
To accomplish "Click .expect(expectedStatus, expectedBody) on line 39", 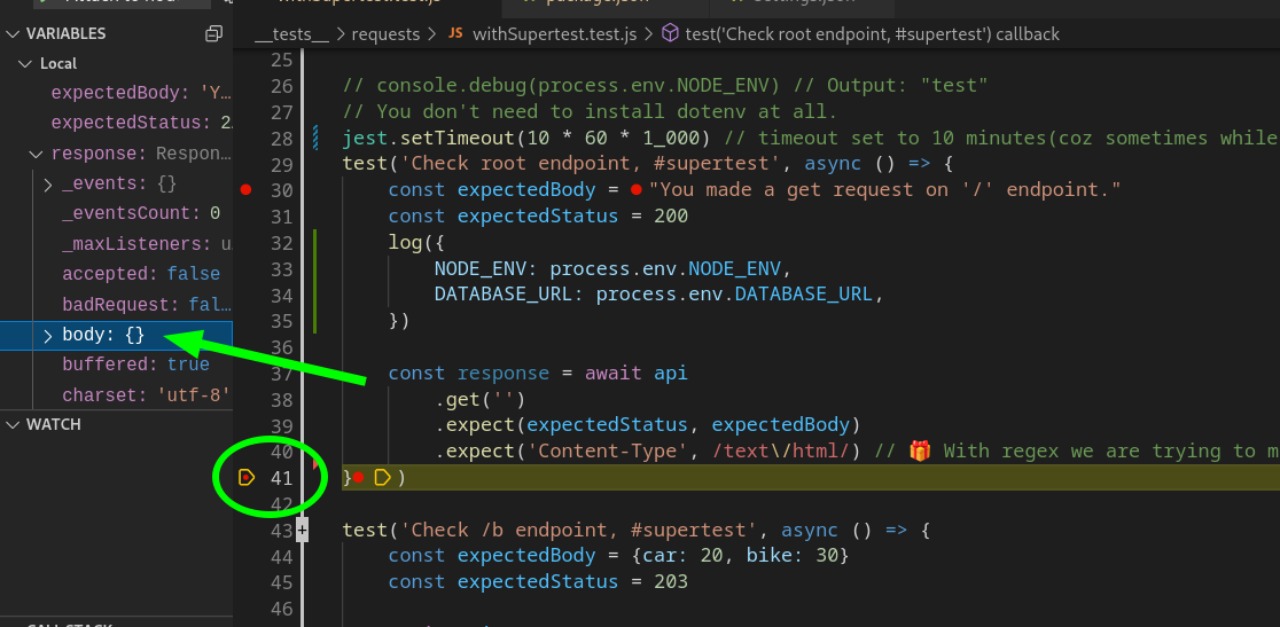I will pos(647,425).
